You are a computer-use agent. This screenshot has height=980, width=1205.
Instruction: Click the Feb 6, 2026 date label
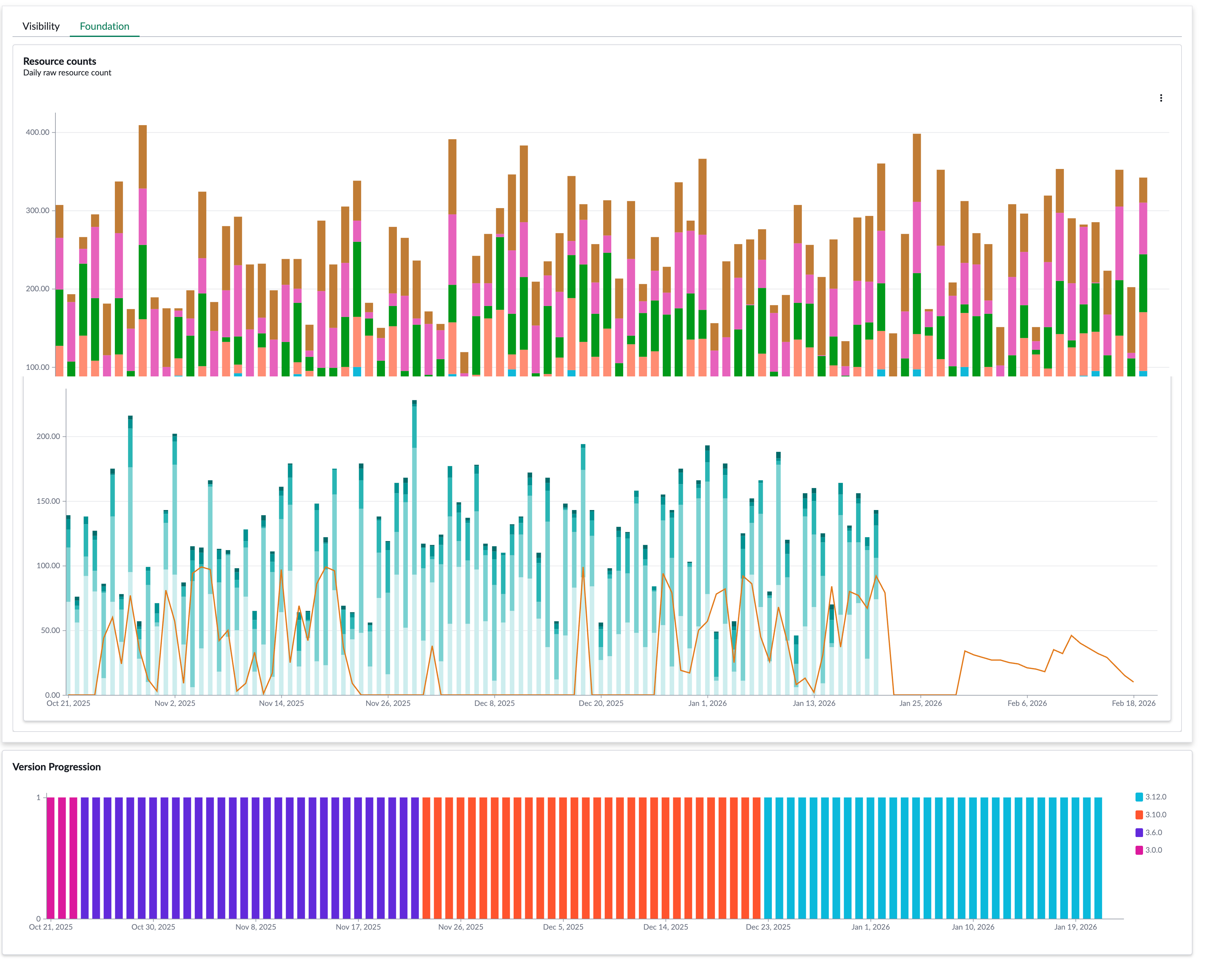pos(1027,703)
